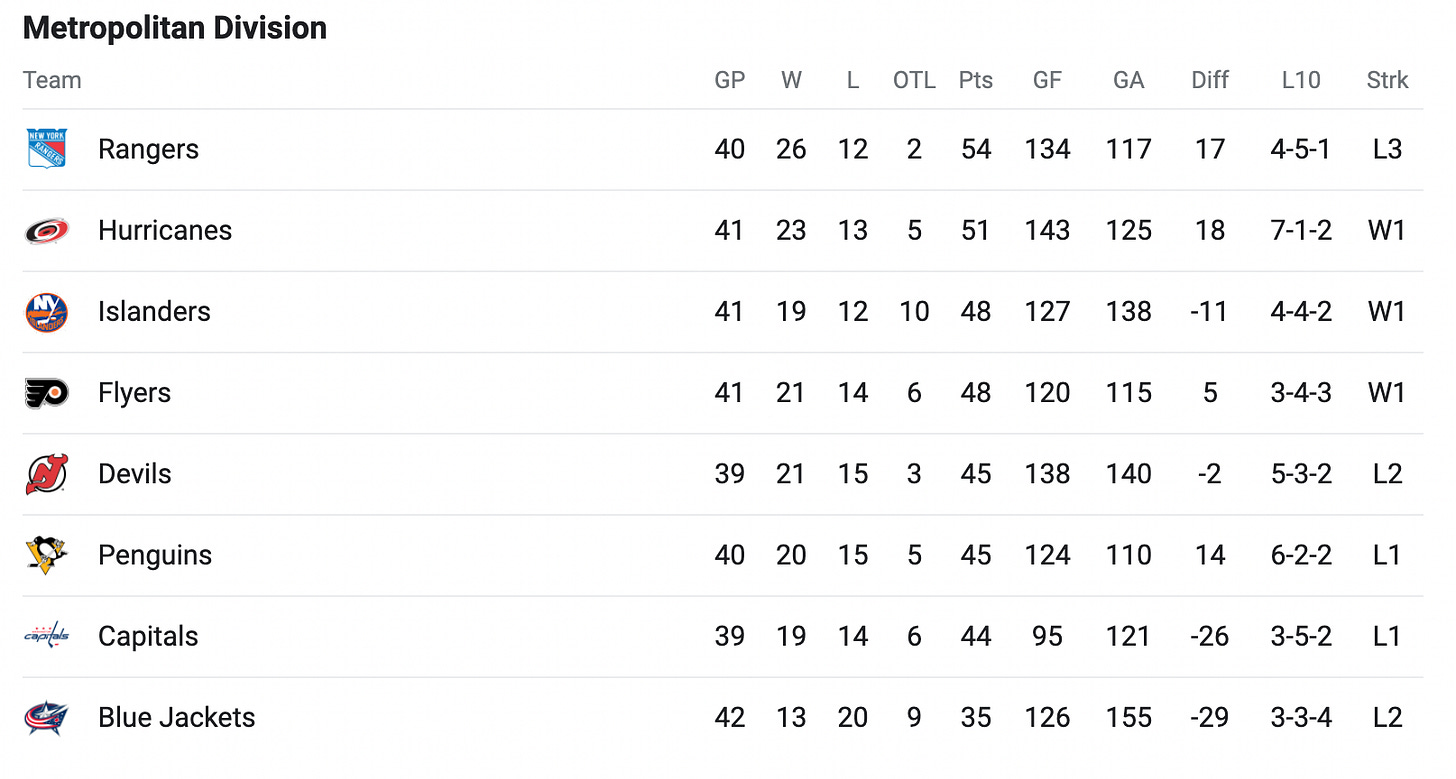
Task: Click the New Jersey Devils logo
Action: (x=46, y=474)
